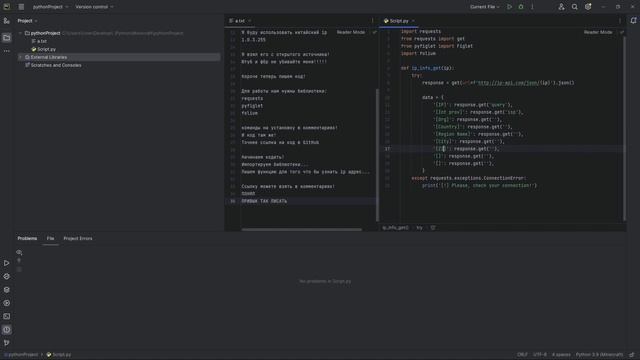Open more run actions menu in the title bar
This screenshot has width=640, height=360.
[x=532, y=7]
